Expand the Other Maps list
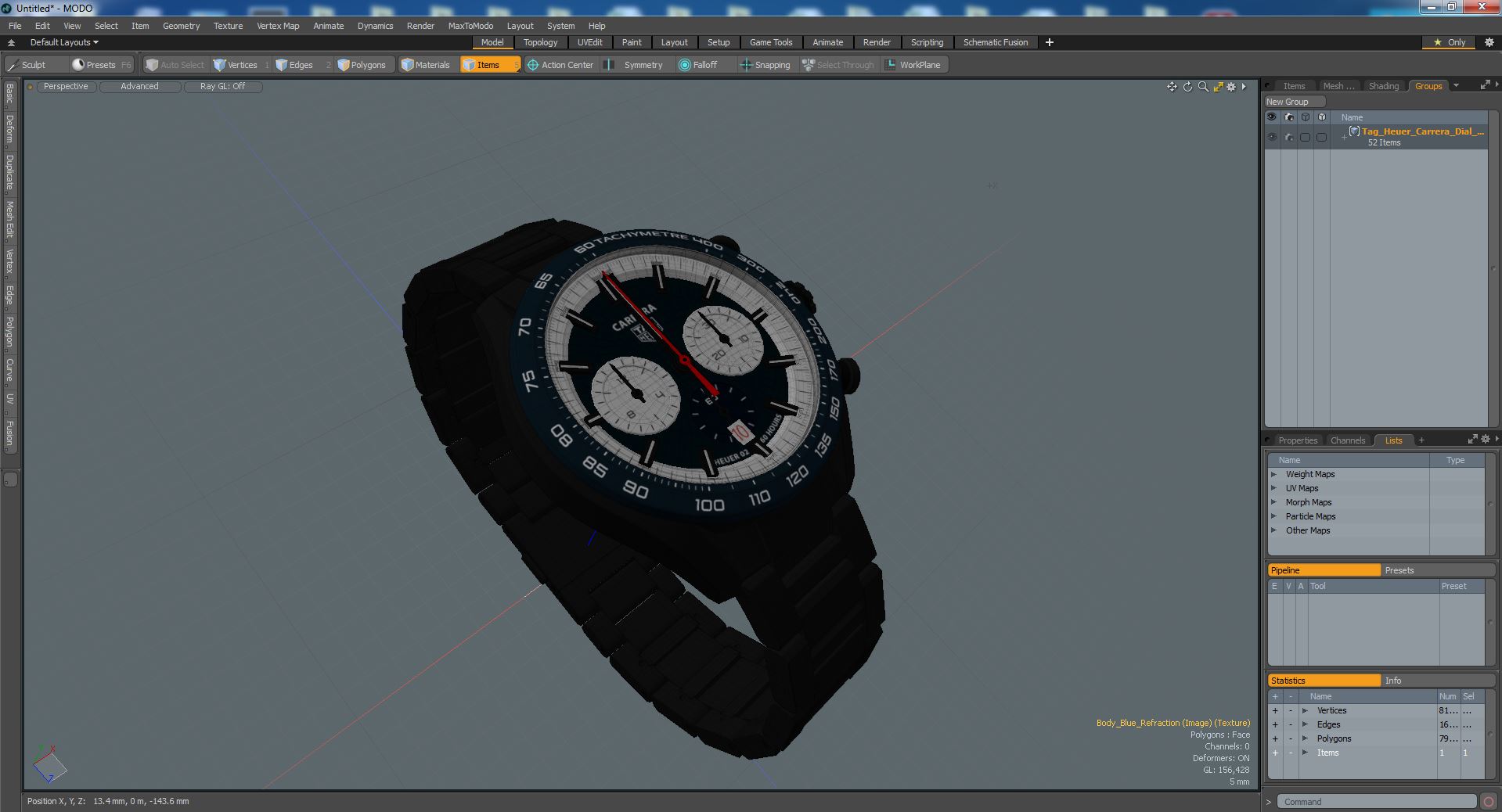 coord(1273,530)
